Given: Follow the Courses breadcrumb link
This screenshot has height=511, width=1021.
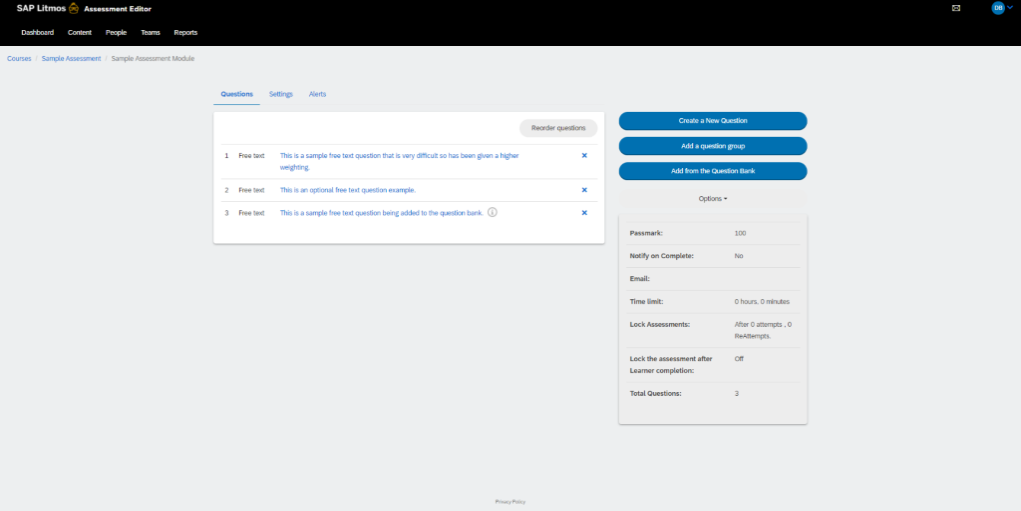Looking at the screenshot, I should coord(19,59).
